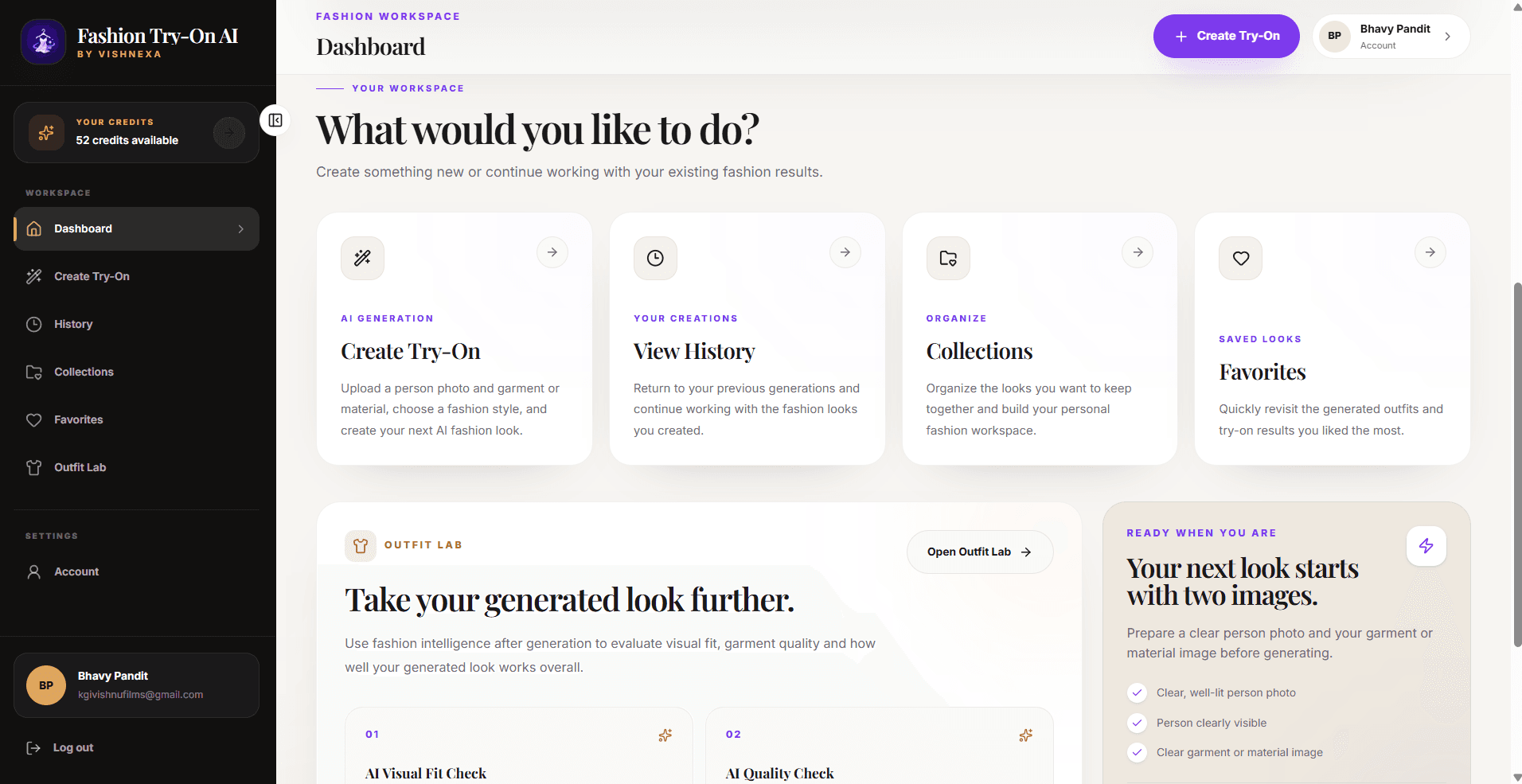The height and width of the screenshot is (784, 1522).
Task: Click heart icon on Favorites card
Action: pyautogui.click(x=1240, y=258)
